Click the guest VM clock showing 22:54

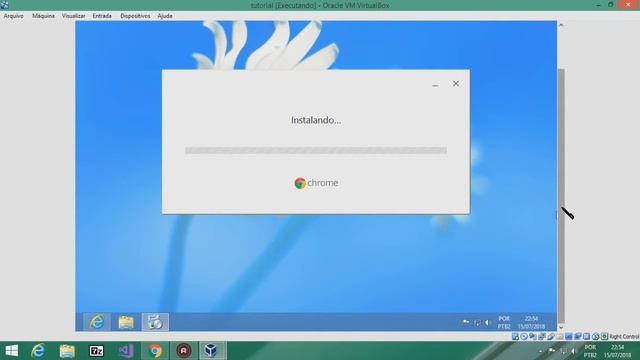point(531,322)
